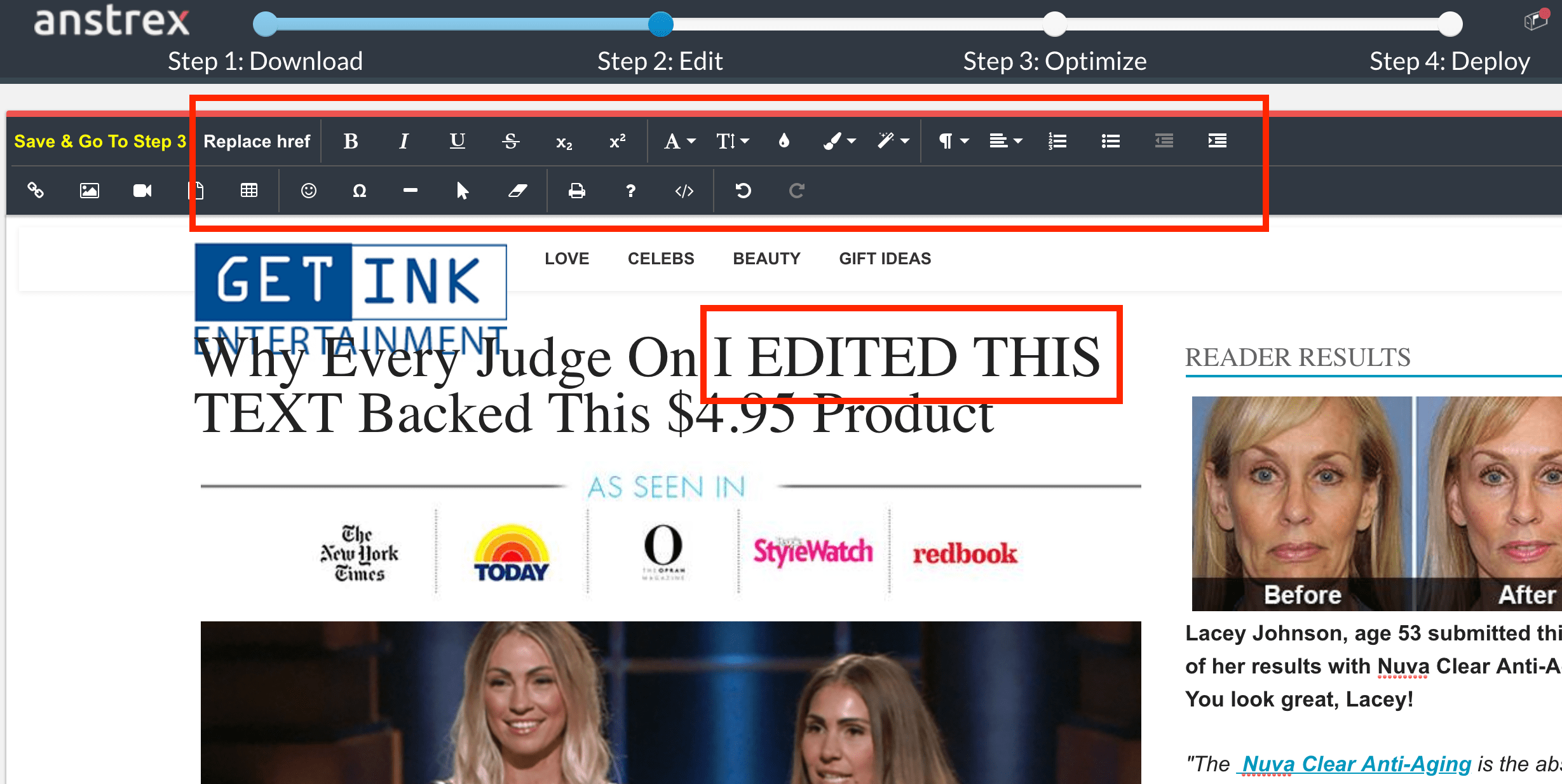
Task: Redo the last edit
Action: click(797, 191)
